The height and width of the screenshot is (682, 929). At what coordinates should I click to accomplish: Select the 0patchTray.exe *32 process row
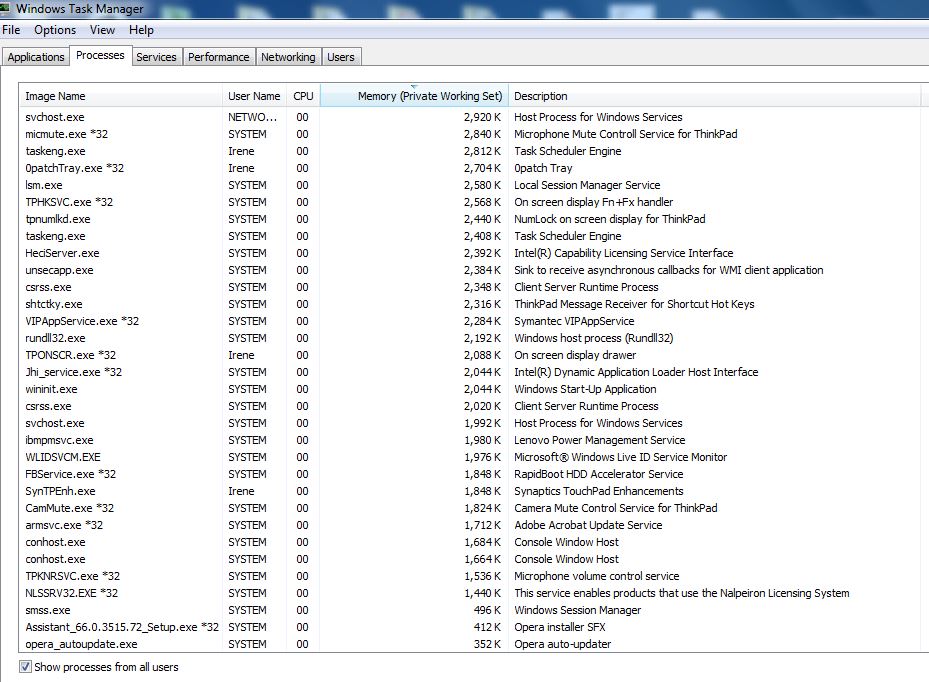point(75,168)
